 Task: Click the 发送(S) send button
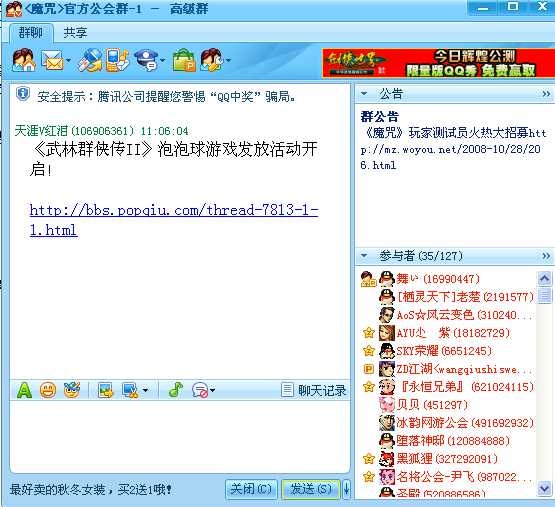[x=311, y=490]
